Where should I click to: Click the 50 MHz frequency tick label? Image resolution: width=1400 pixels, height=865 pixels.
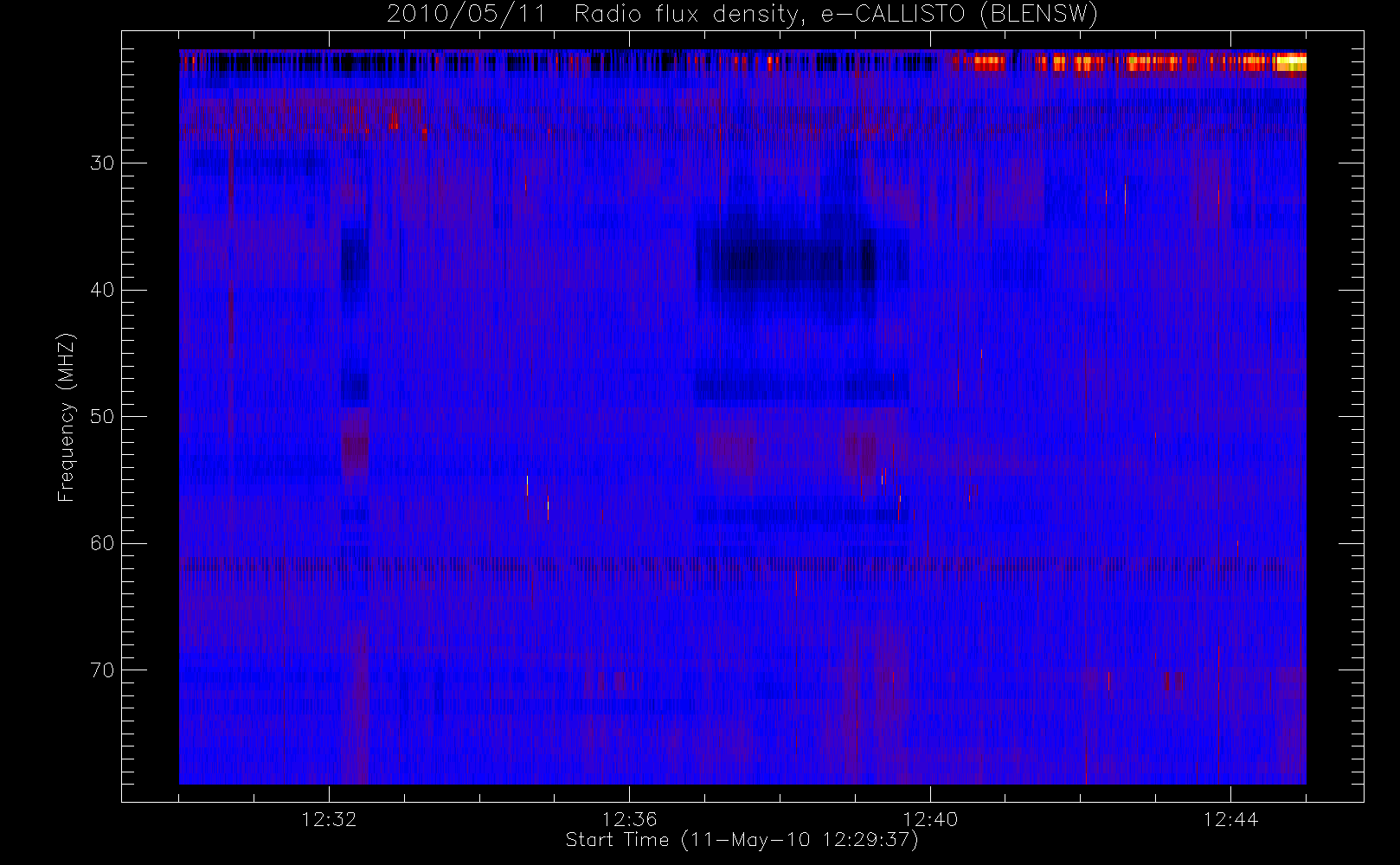(x=102, y=416)
